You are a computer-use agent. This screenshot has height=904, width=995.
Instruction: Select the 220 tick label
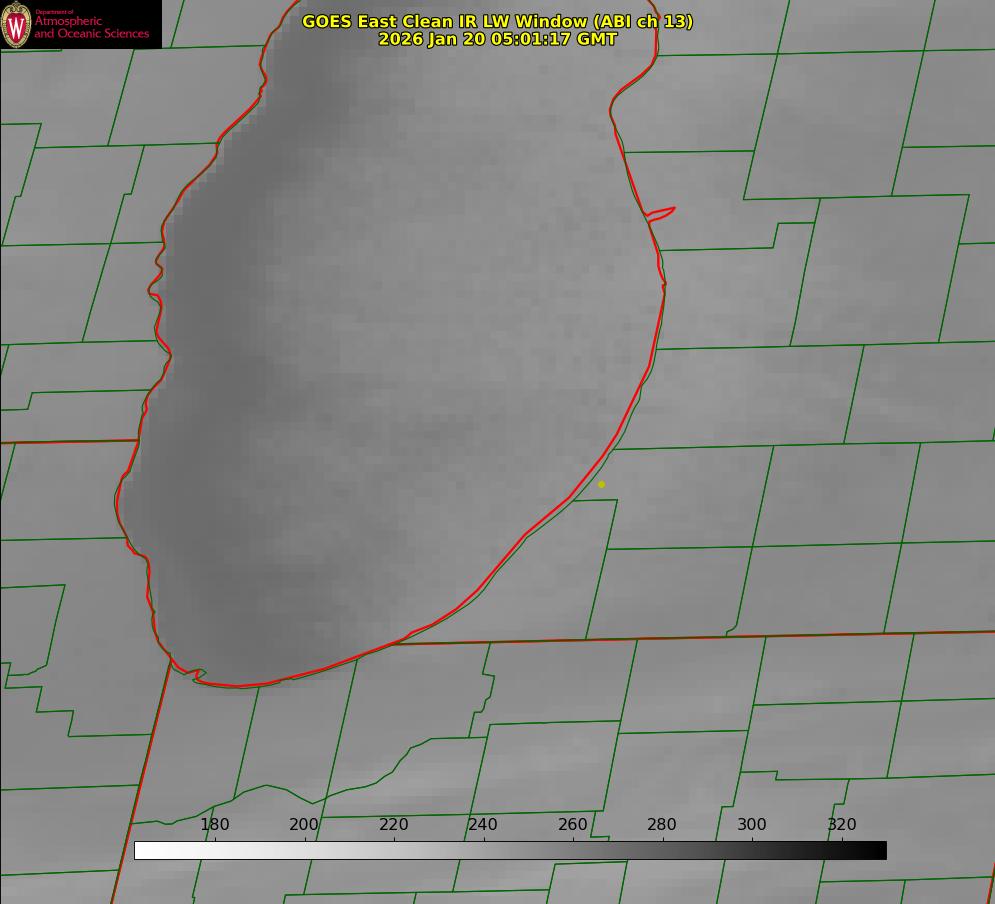[394, 824]
